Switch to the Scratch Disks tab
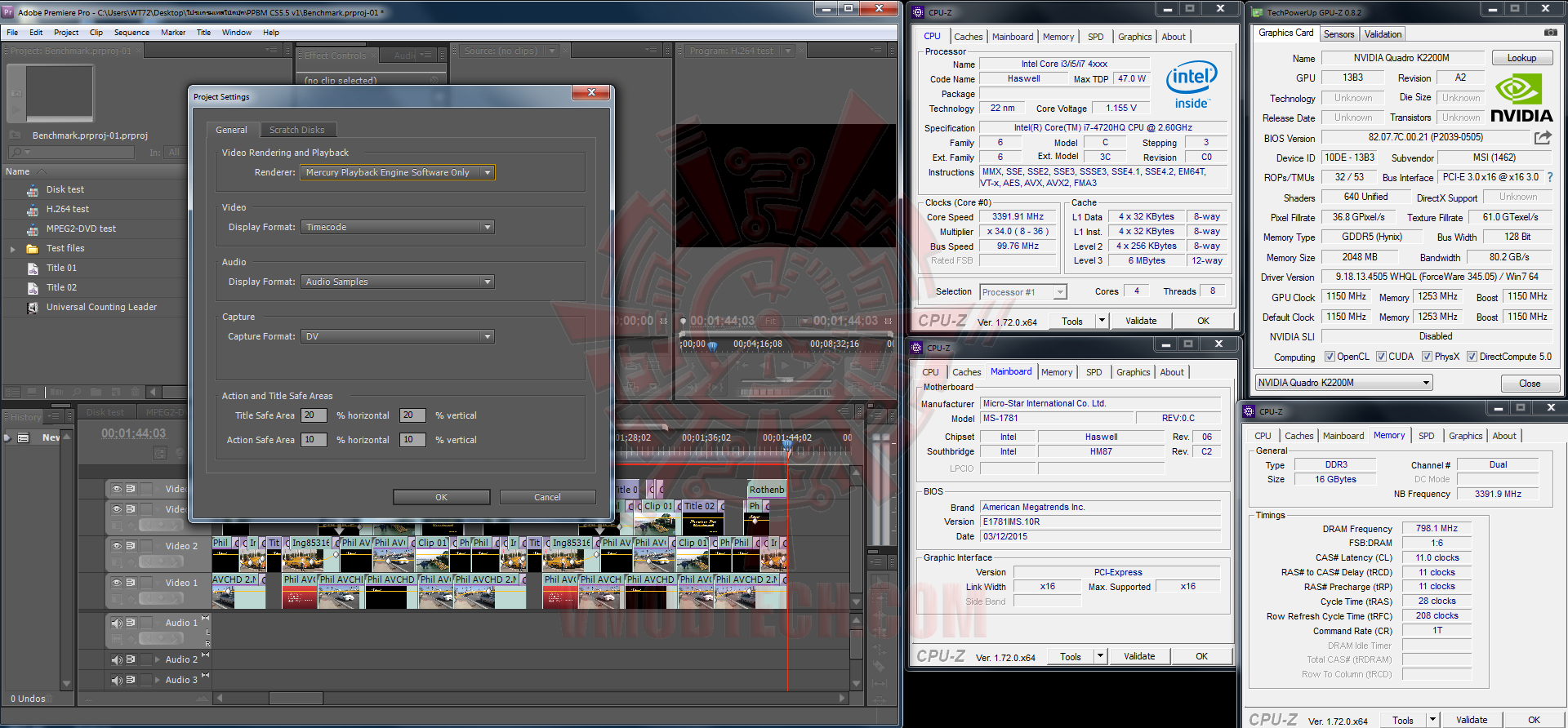 point(296,130)
